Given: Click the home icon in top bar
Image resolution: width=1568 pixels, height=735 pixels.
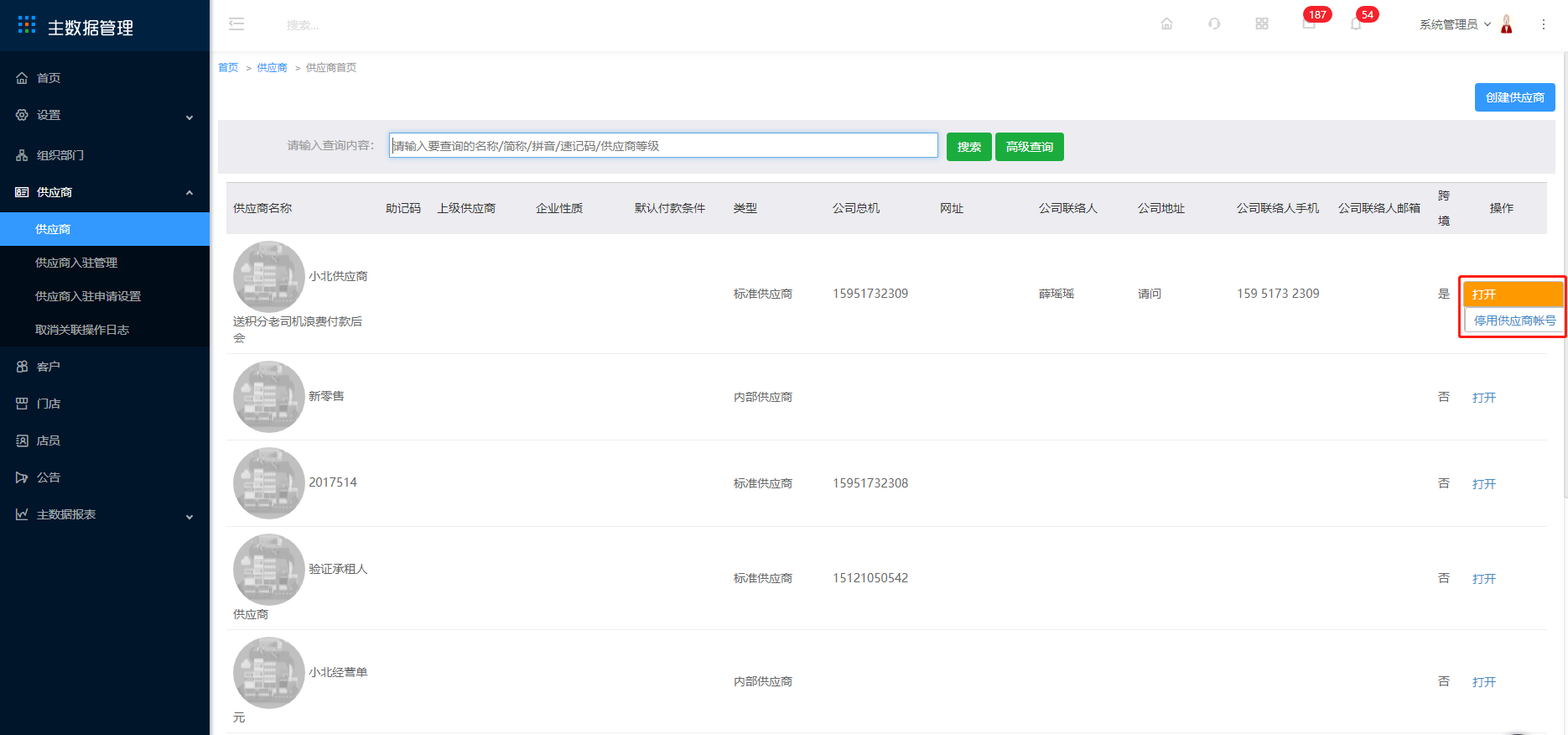Looking at the screenshot, I should (1166, 23).
